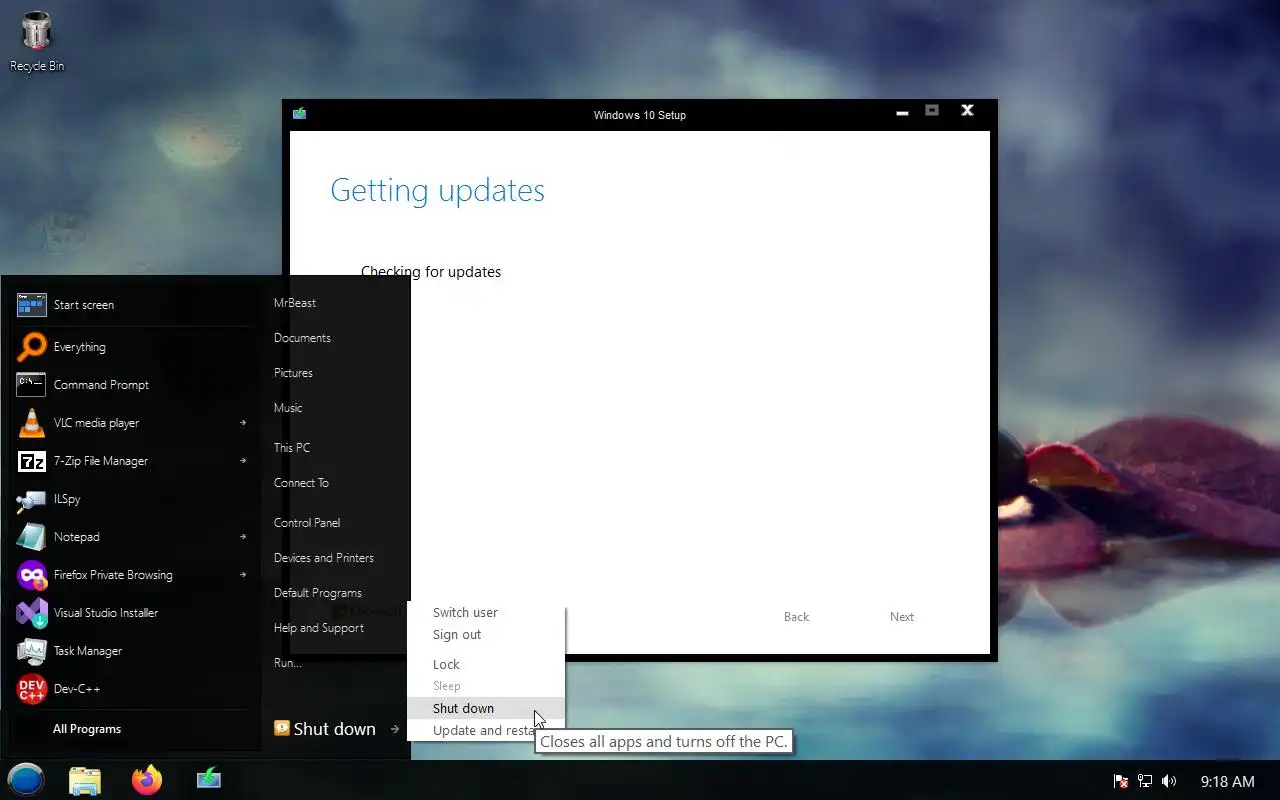Expand the Notepad jump list arrow

coord(243,537)
